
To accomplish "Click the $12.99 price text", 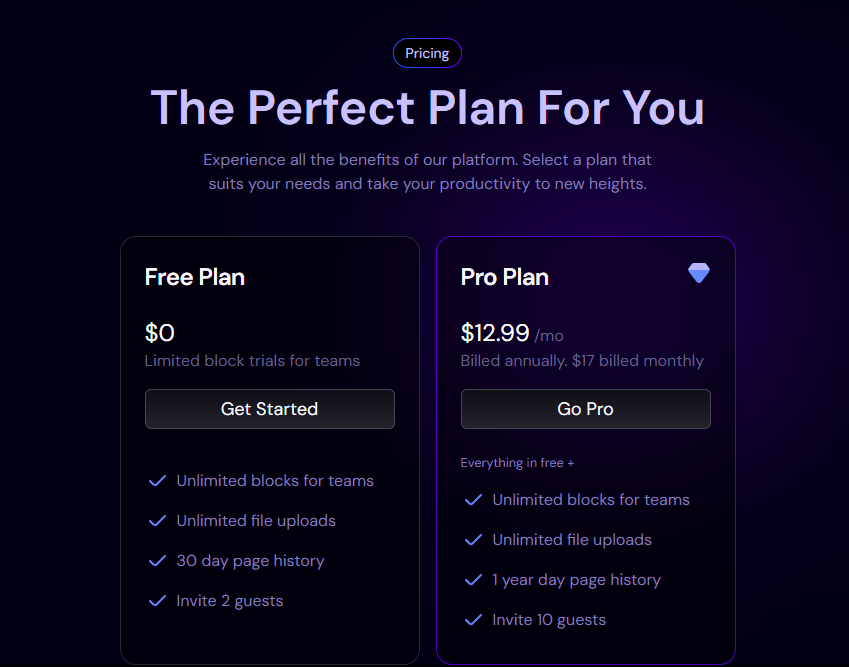I will pos(495,333).
